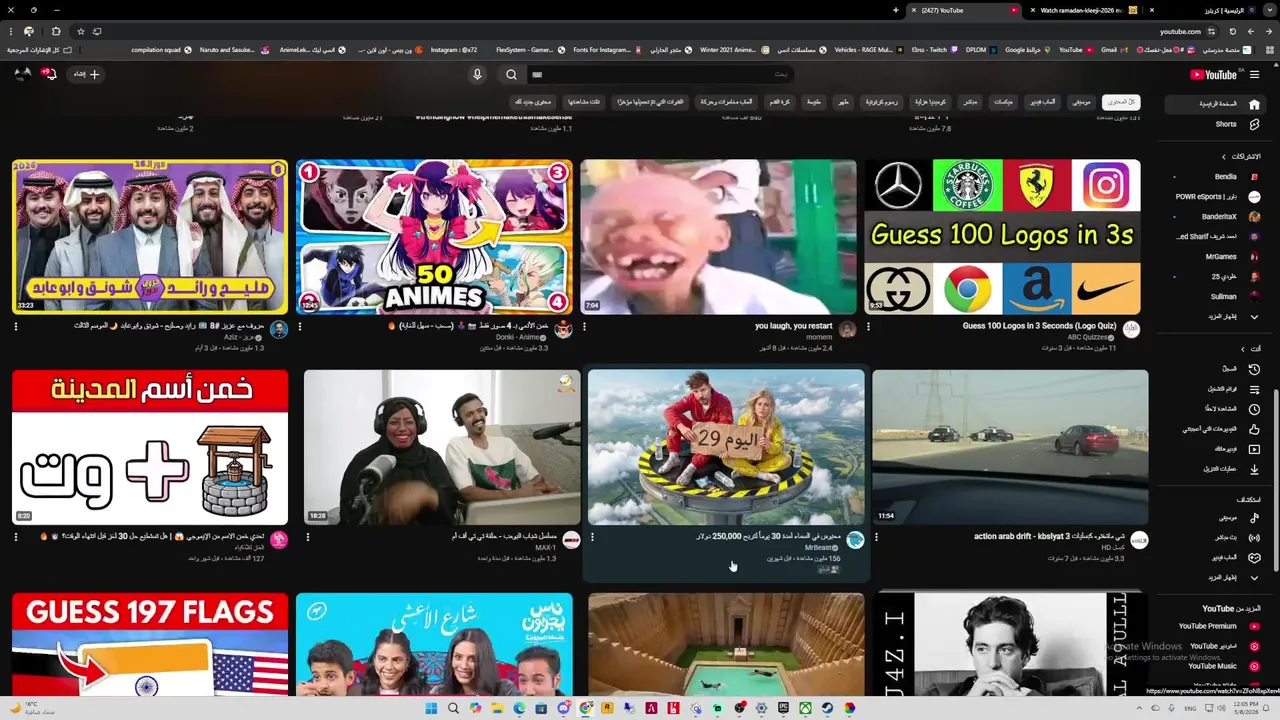Open options menu for MrBeast 250,000 video

592,537
